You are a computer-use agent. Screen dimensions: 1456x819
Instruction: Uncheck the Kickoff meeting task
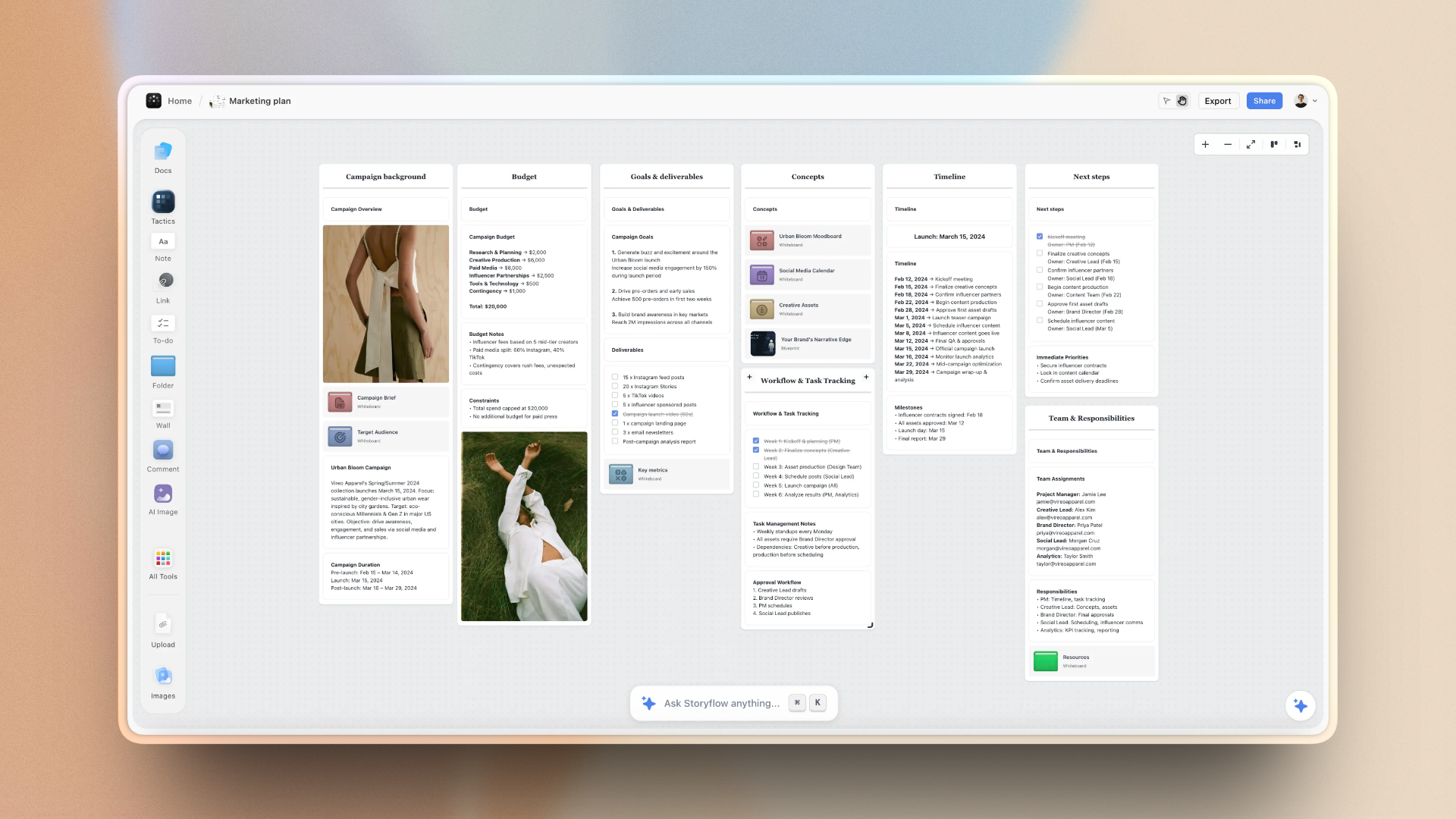1040,236
